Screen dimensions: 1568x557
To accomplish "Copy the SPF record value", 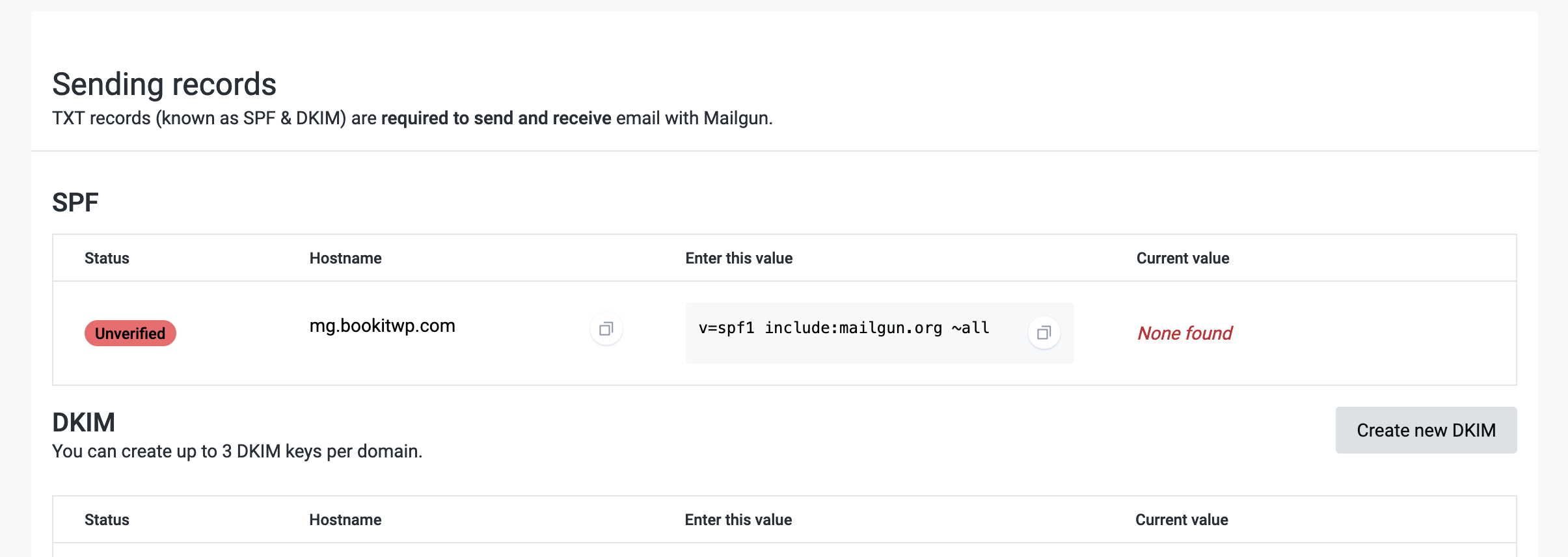I will [1044, 333].
